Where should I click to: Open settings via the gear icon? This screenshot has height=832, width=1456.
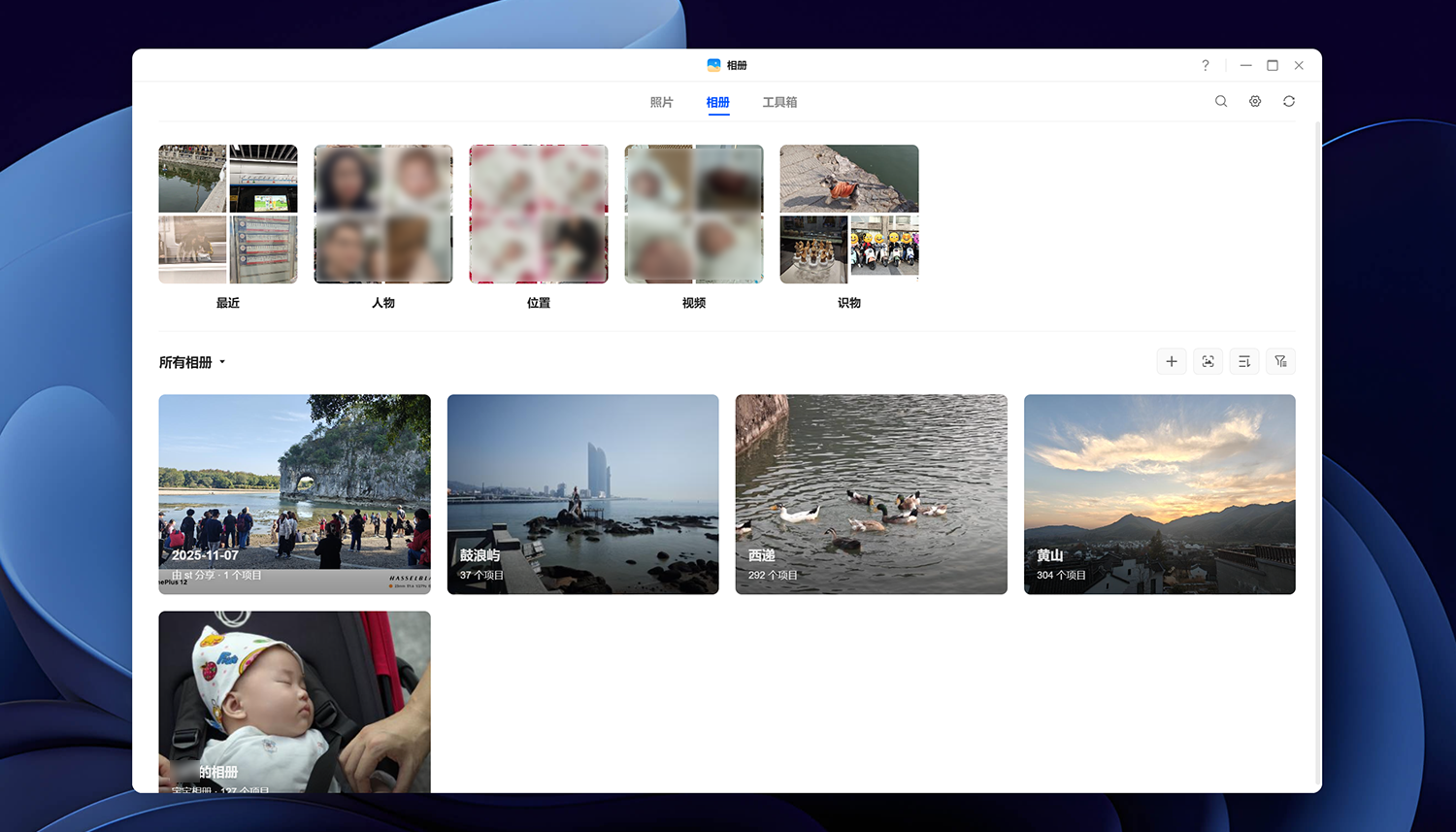tap(1255, 102)
